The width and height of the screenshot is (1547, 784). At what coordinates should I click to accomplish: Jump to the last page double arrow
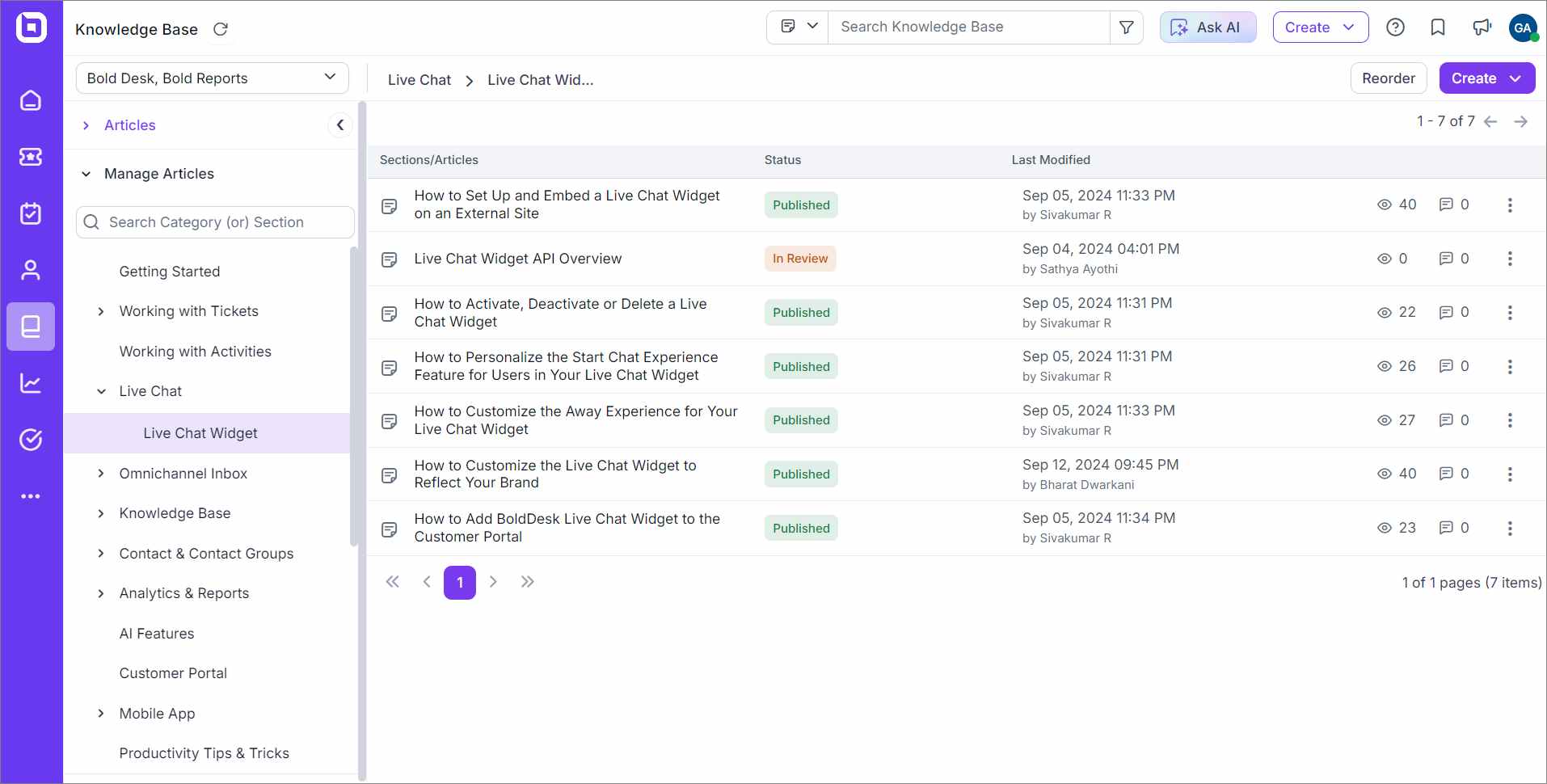(x=528, y=582)
